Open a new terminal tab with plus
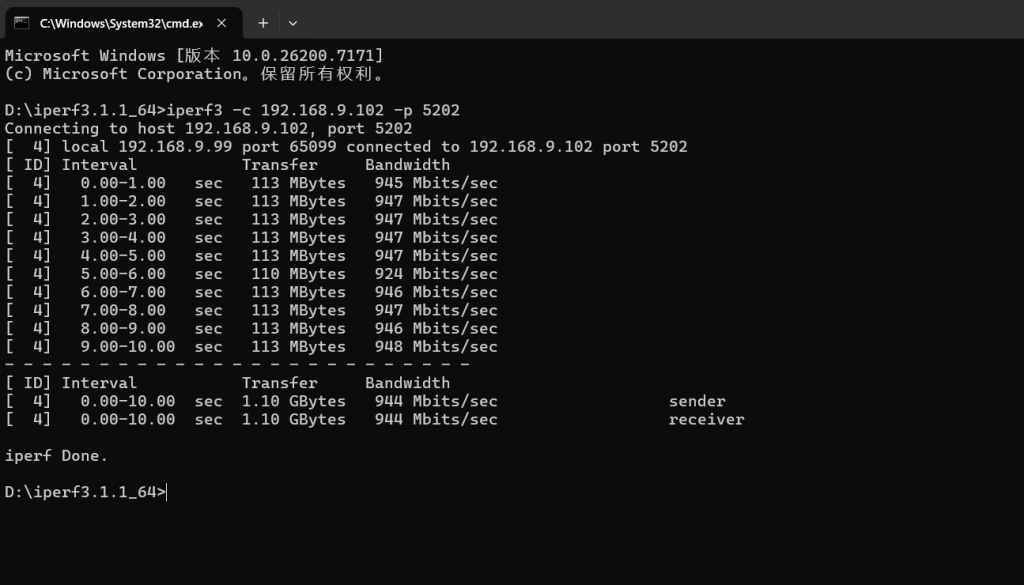 (x=263, y=22)
